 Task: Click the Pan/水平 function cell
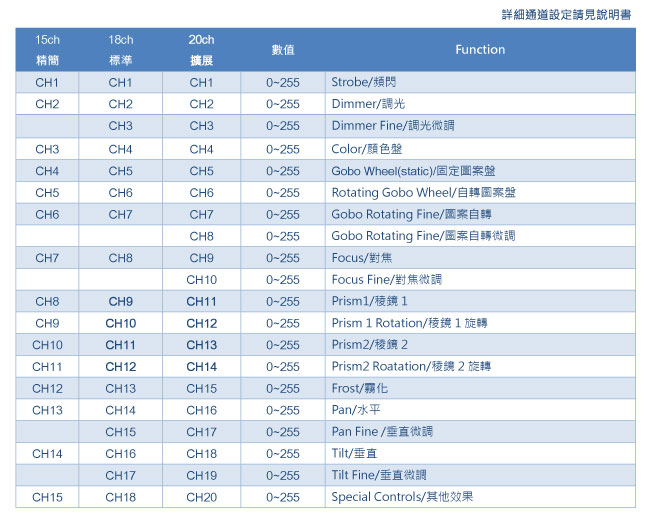click(x=356, y=411)
